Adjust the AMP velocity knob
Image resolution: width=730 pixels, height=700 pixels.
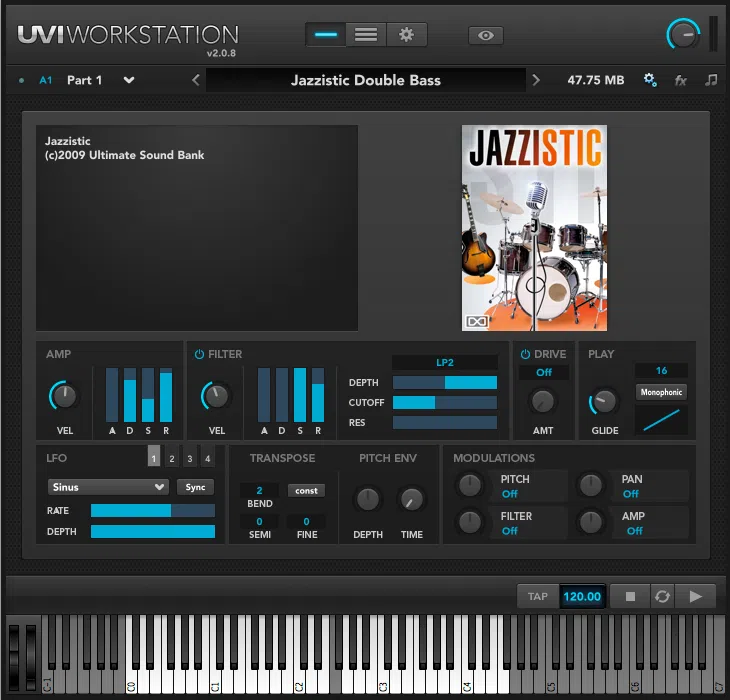[64, 396]
